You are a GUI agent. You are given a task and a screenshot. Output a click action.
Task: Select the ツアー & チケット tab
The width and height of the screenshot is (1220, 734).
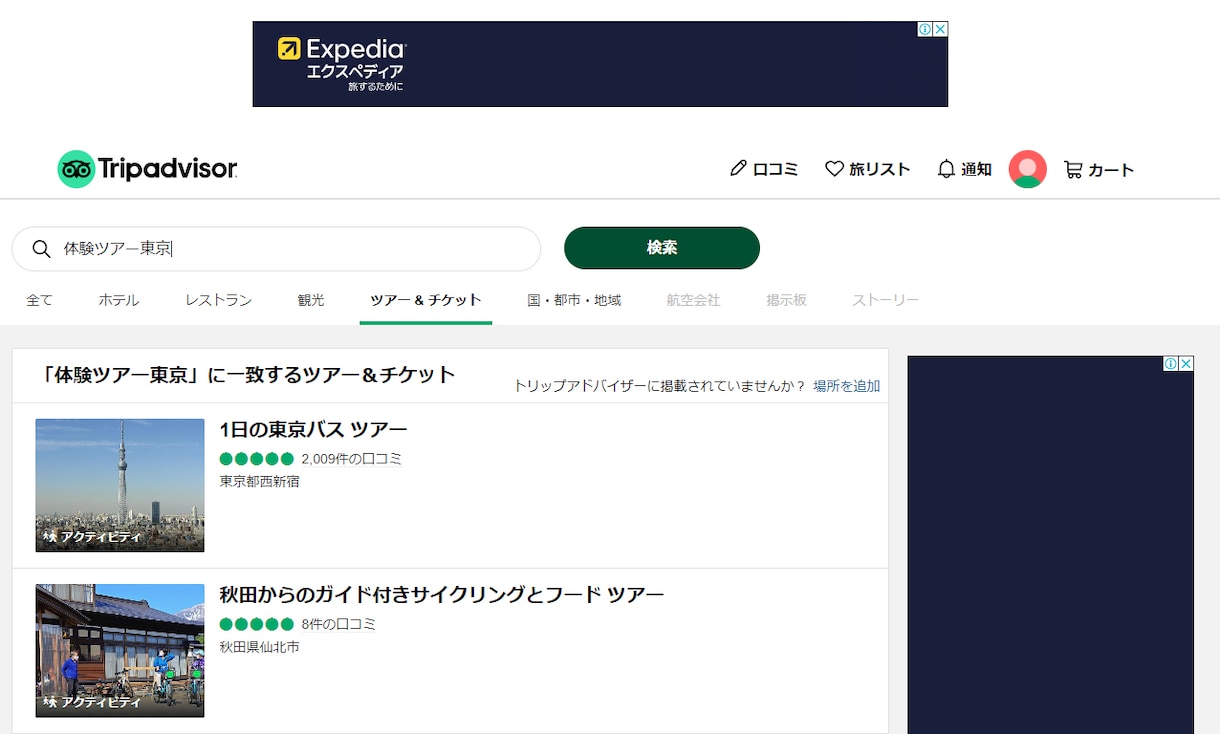point(426,300)
